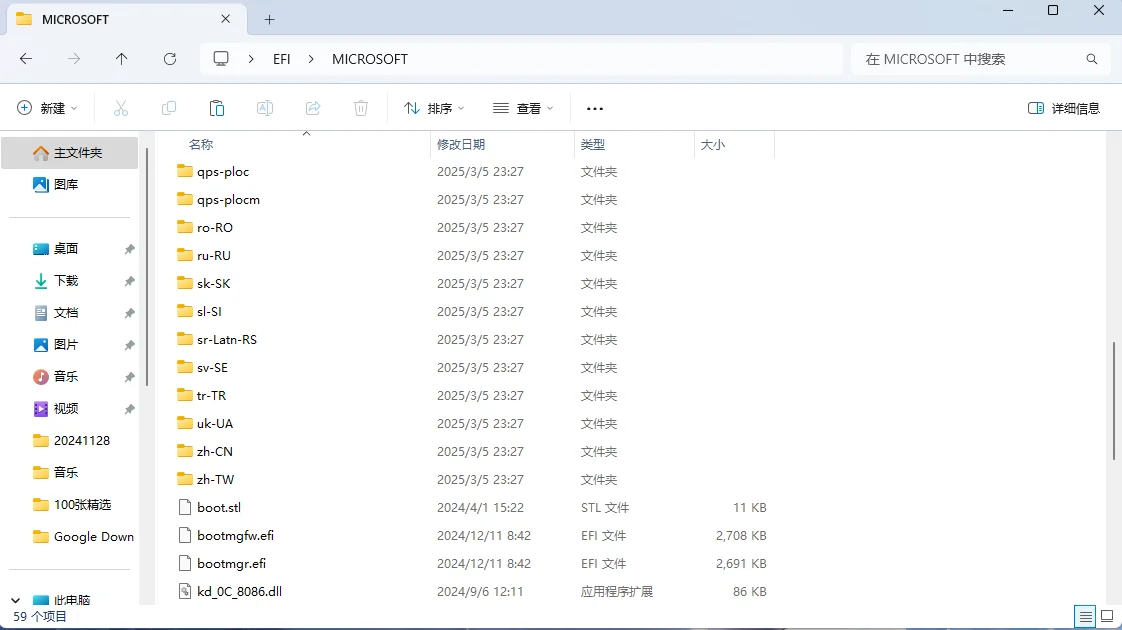1122x630 pixels.
Task: Click the sidebar vertical scrollbar
Action: (147, 266)
